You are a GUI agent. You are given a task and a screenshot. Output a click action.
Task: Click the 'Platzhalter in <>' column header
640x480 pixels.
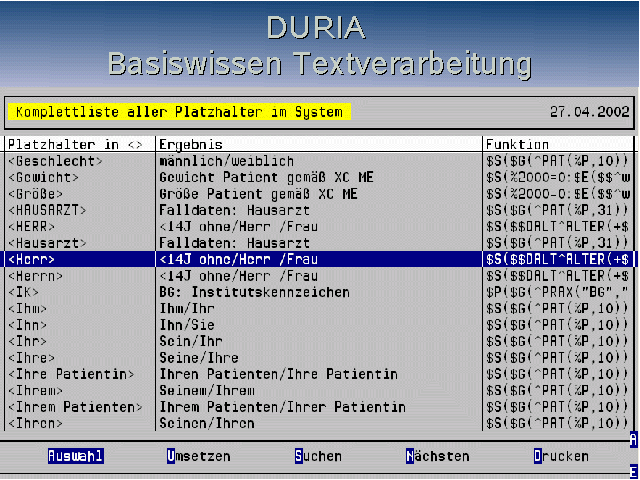[75, 144]
